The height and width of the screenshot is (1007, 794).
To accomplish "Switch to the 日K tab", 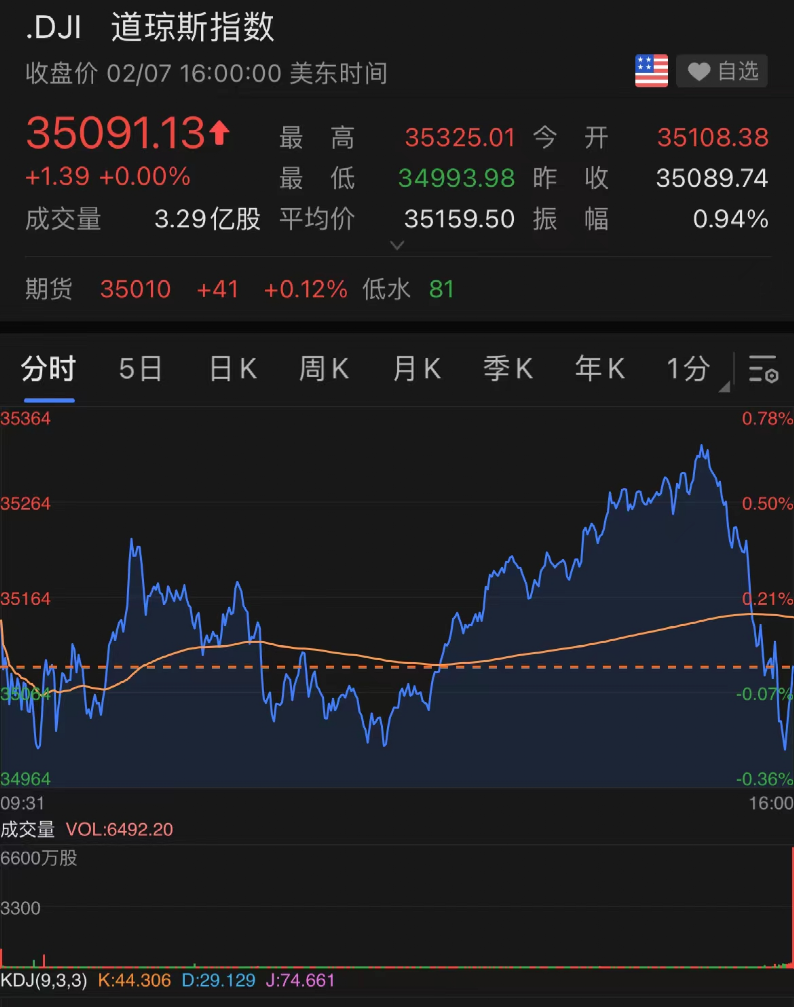I will coord(233,369).
